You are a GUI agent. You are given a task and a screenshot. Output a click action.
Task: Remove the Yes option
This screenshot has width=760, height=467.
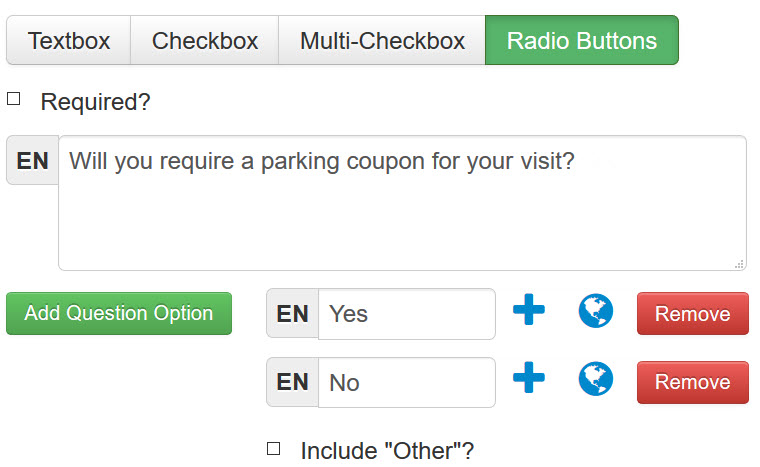(693, 314)
